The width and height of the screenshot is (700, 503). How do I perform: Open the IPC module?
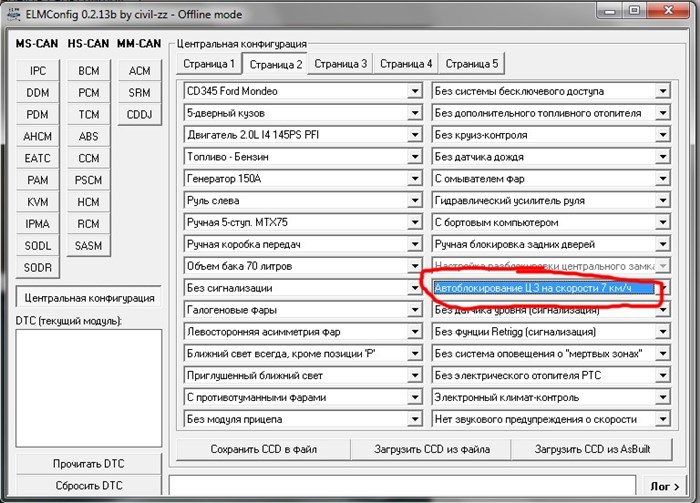coord(38,71)
